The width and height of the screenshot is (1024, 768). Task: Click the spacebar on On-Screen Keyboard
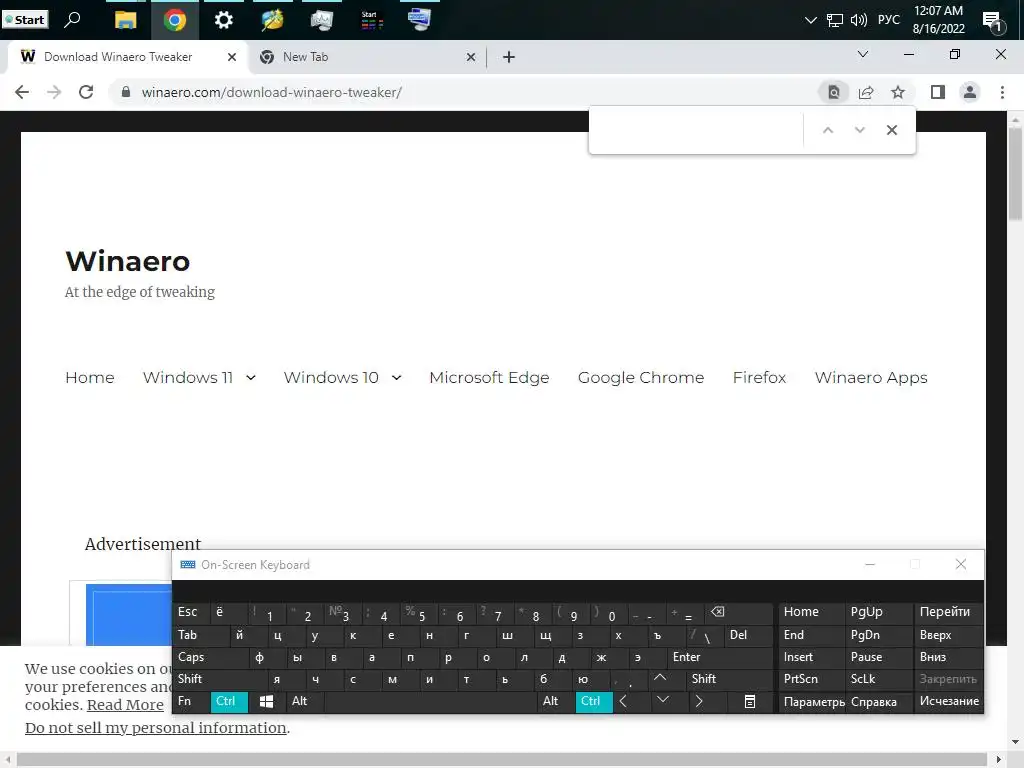pos(430,701)
